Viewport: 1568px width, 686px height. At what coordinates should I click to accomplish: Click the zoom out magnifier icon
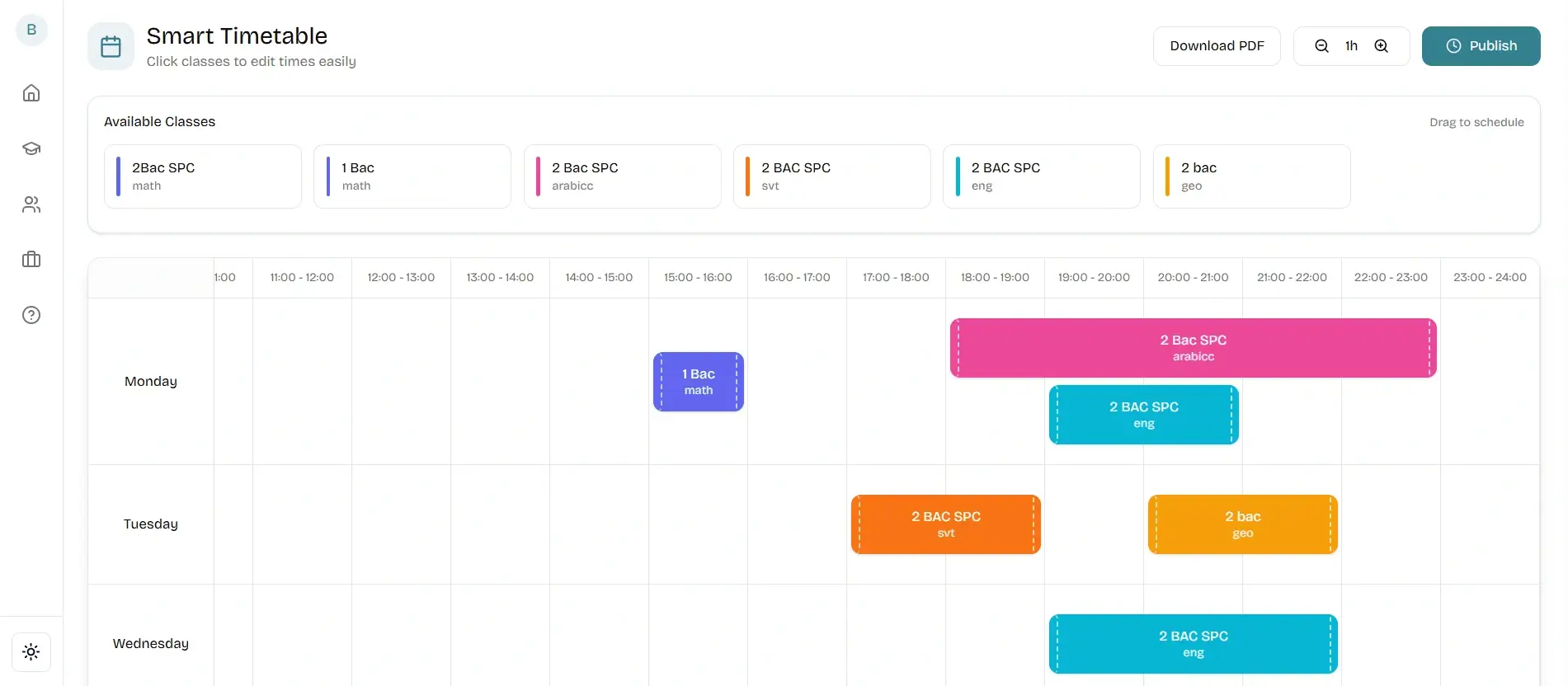[1321, 46]
